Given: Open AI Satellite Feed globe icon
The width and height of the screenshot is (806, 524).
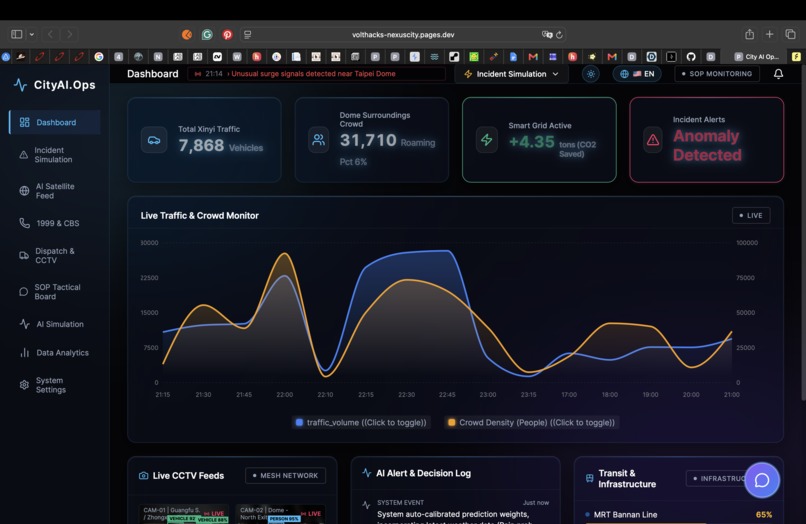Looking at the screenshot, I should click(24, 191).
